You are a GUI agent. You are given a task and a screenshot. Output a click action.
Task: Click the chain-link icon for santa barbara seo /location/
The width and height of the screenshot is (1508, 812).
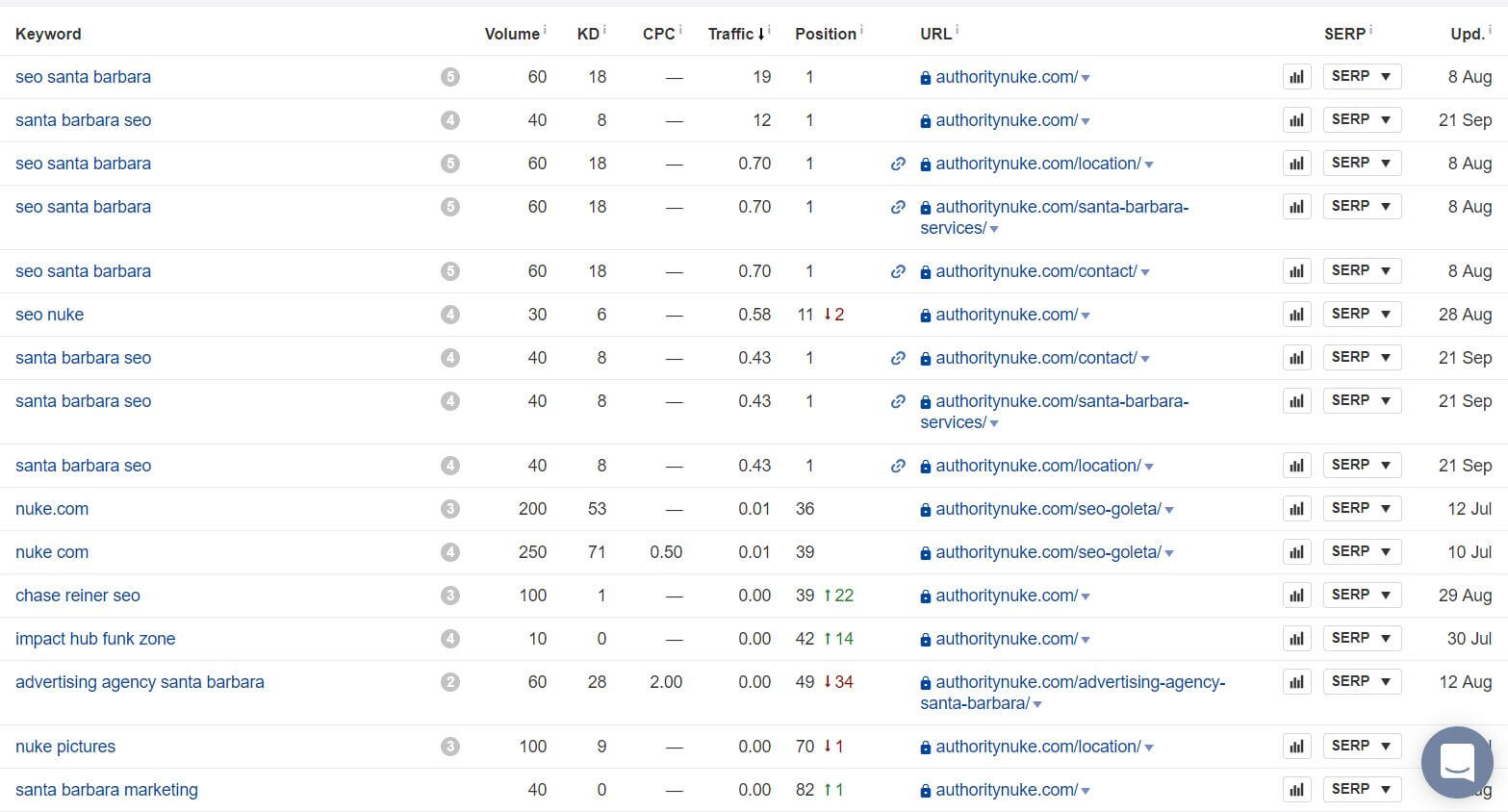898,466
